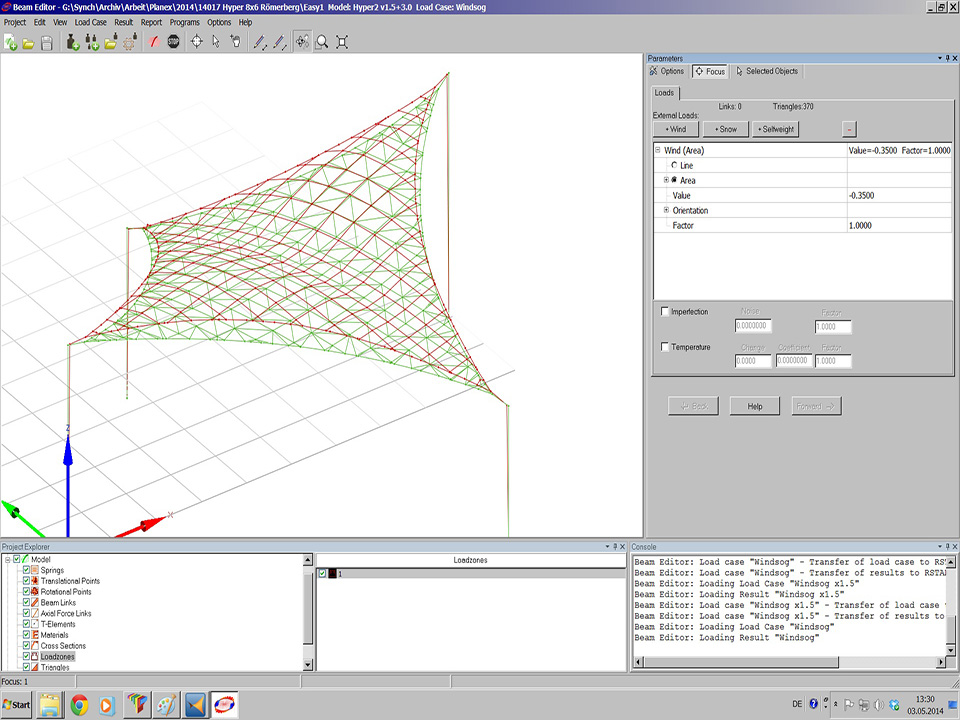This screenshot has width=960, height=720.
Task: Enable the Imperfection checkbox
Action: click(x=666, y=312)
